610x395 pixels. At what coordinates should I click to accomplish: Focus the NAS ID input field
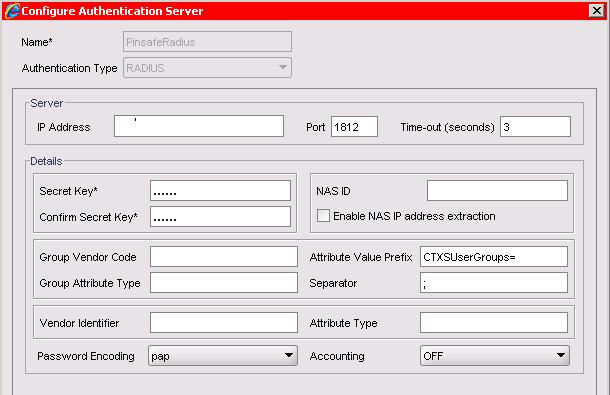click(497, 191)
